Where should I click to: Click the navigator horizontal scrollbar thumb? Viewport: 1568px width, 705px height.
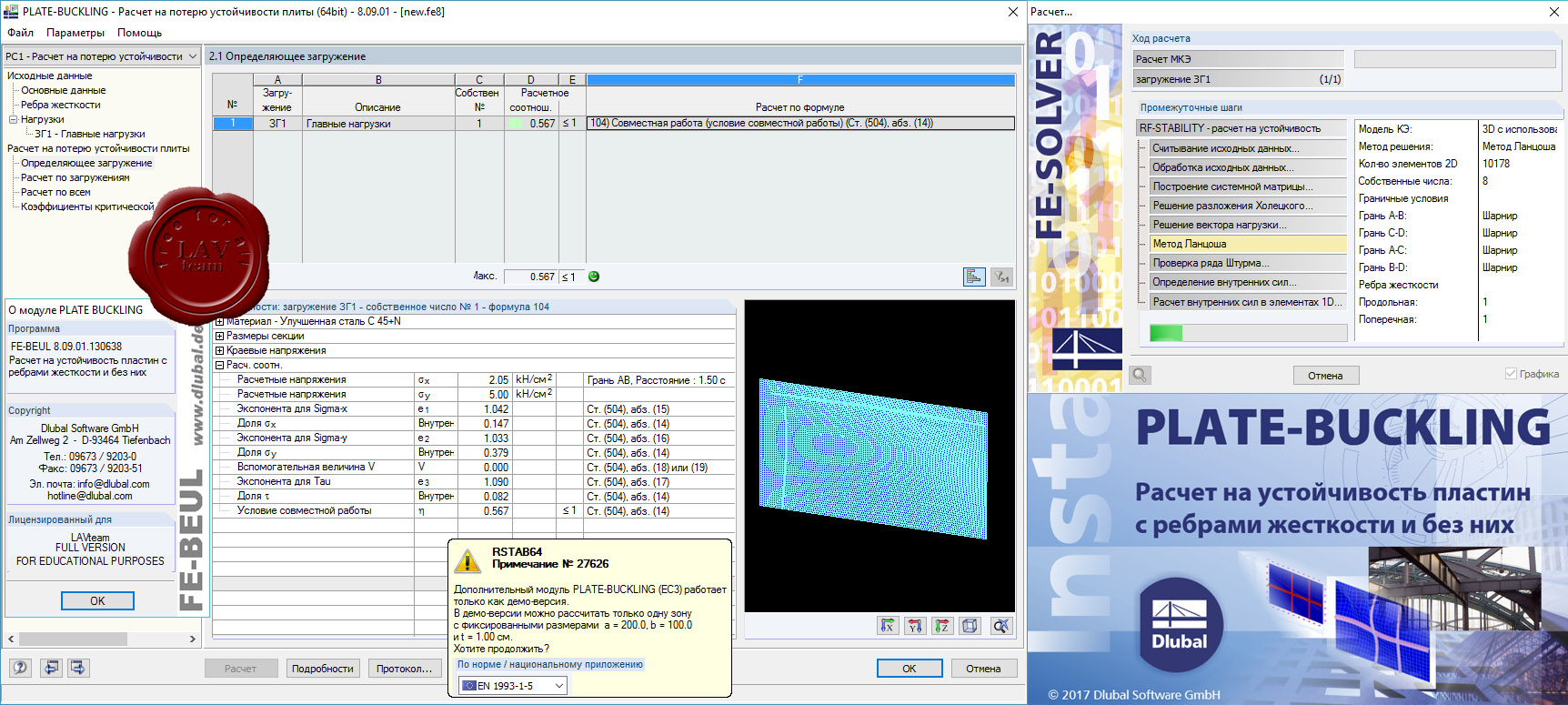click(x=73, y=639)
